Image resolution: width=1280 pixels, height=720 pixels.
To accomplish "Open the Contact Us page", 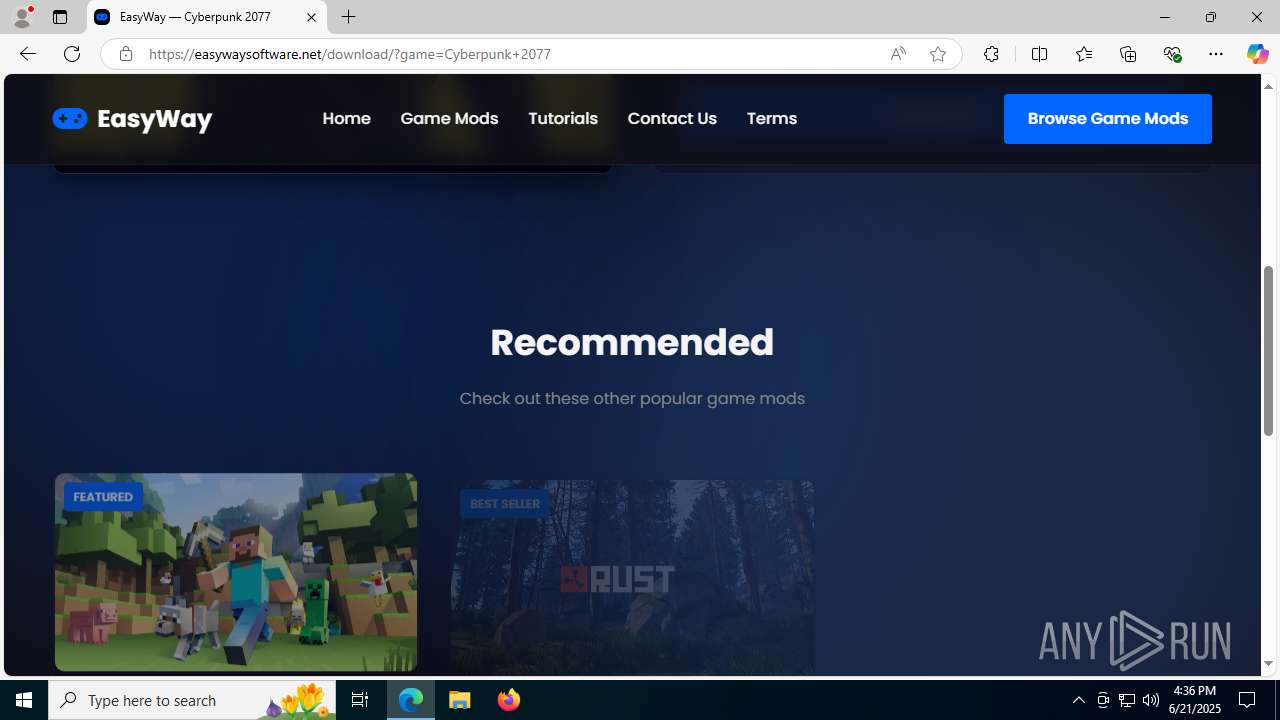I will click(x=672, y=119).
